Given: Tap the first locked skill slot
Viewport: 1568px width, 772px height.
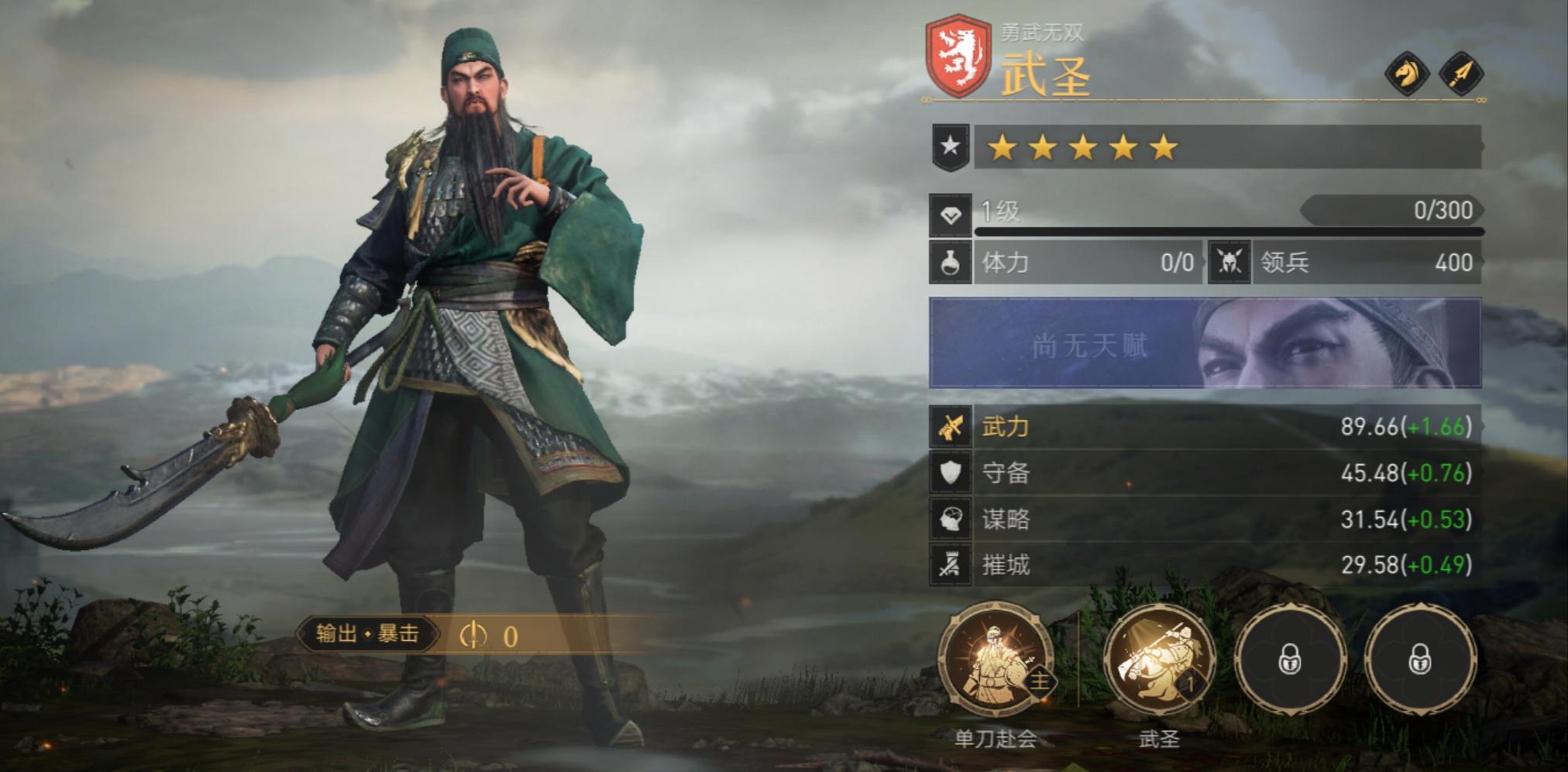Looking at the screenshot, I should click(1290, 660).
